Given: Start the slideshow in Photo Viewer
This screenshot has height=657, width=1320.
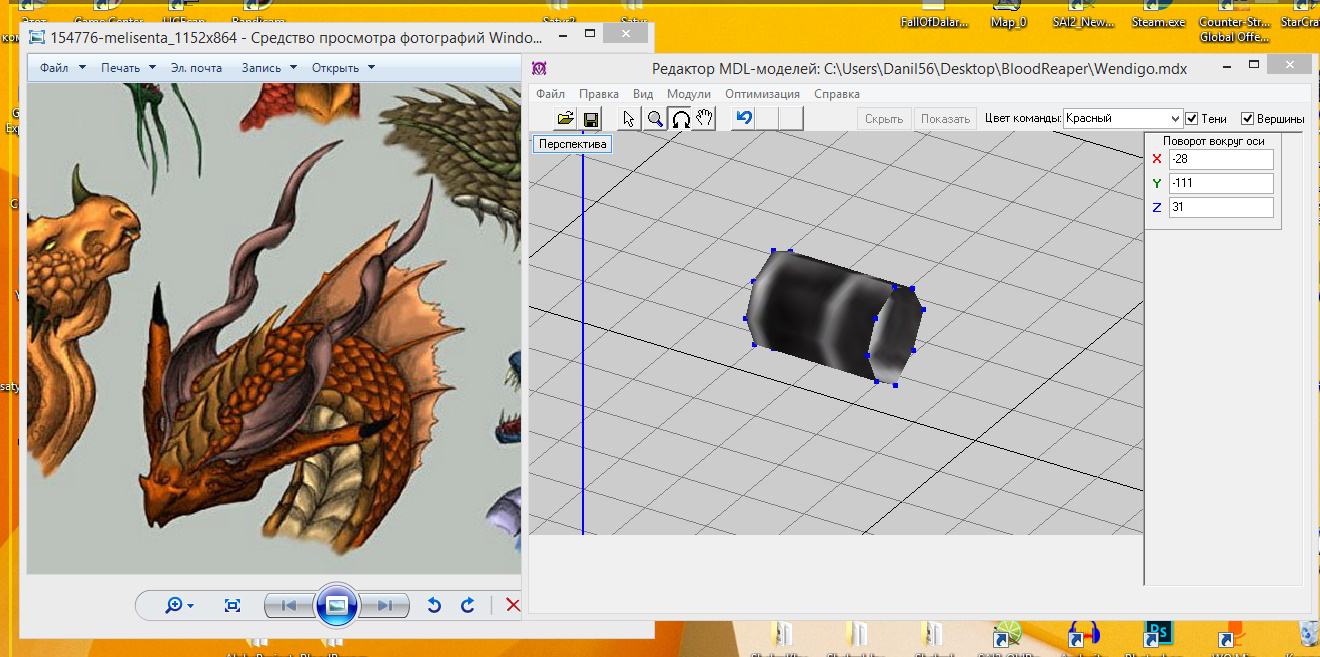Looking at the screenshot, I should [x=337, y=605].
